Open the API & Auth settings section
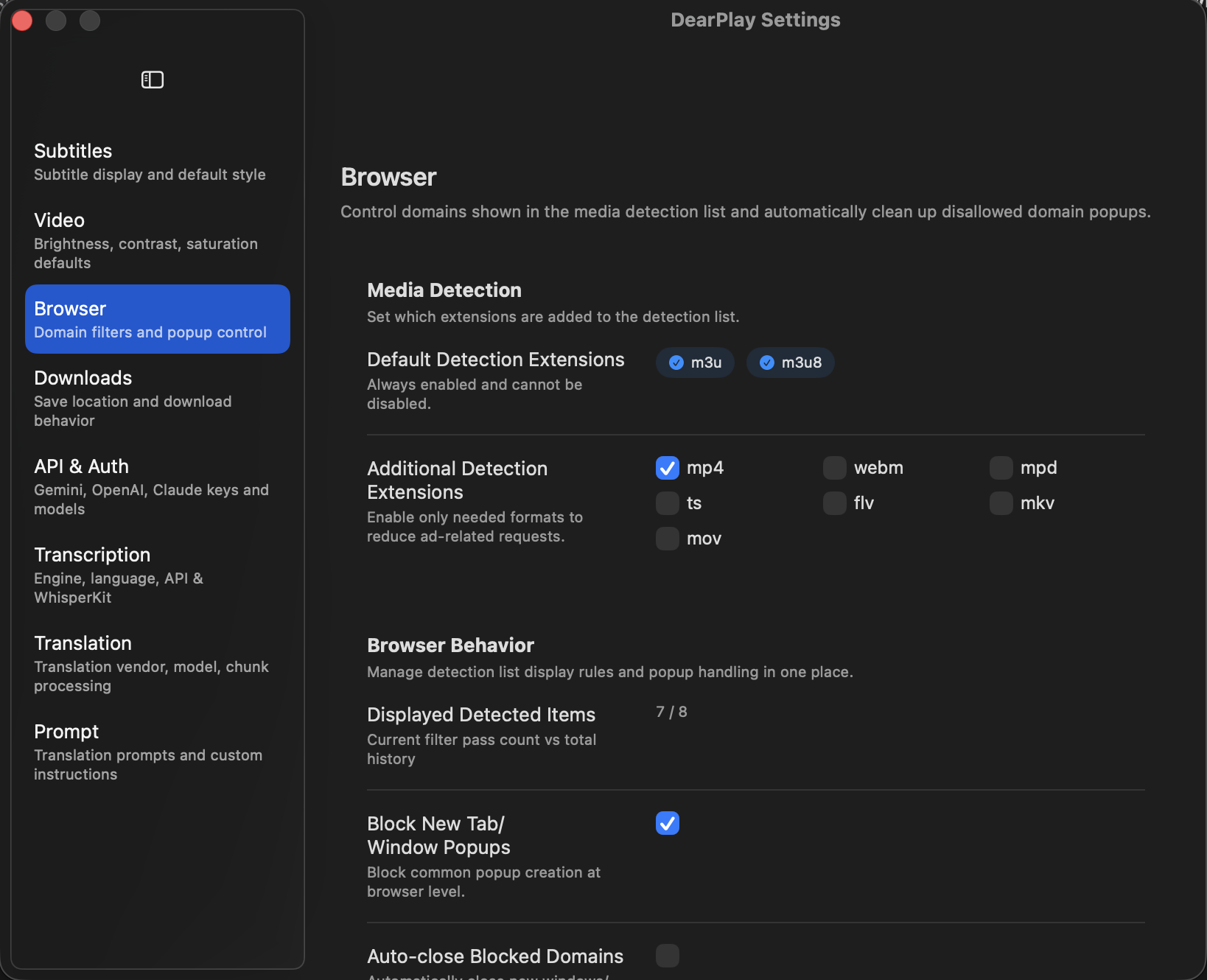This screenshot has width=1207, height=980. coord(158,486)
